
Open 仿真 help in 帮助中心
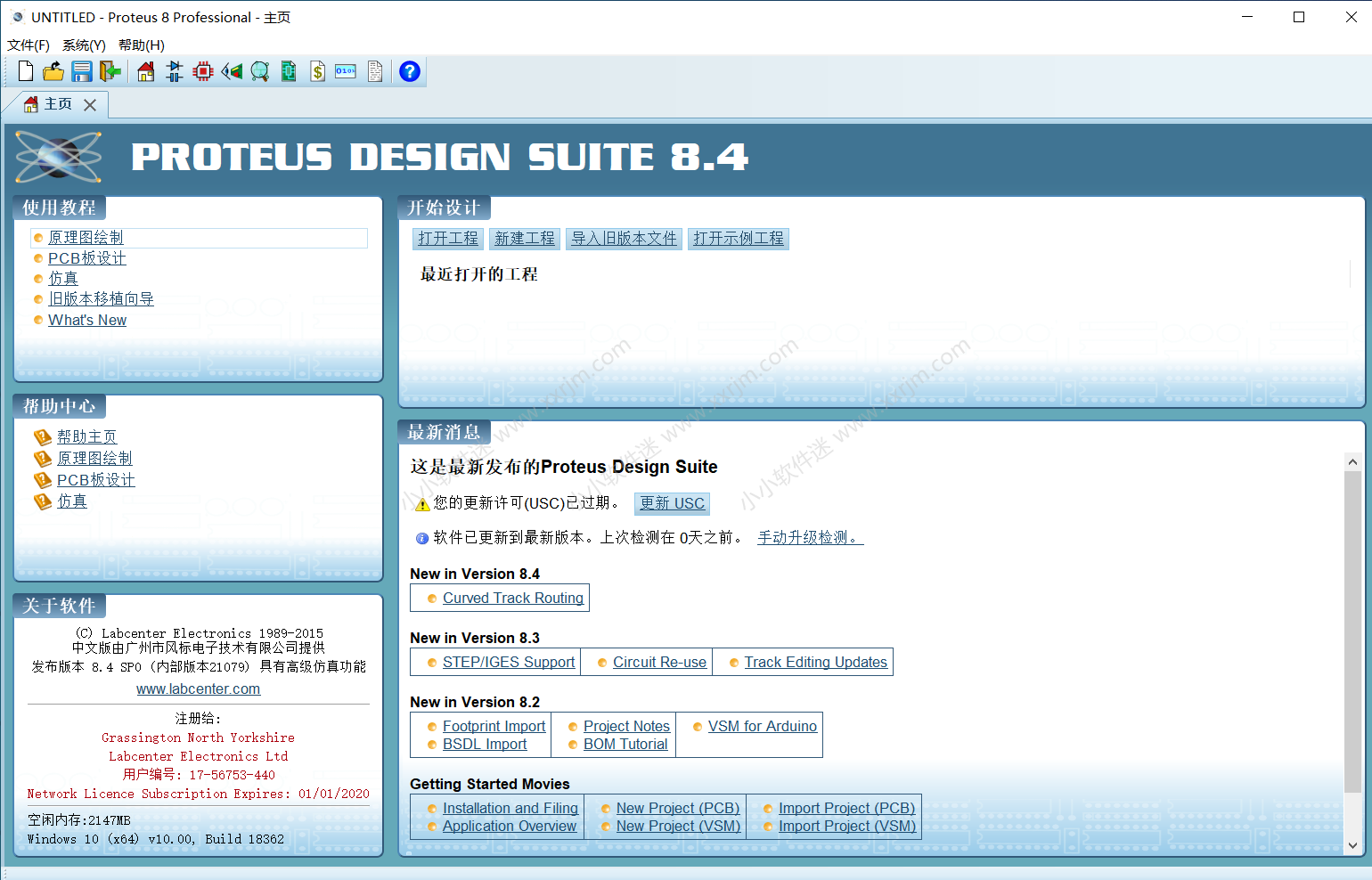point(72,501)
